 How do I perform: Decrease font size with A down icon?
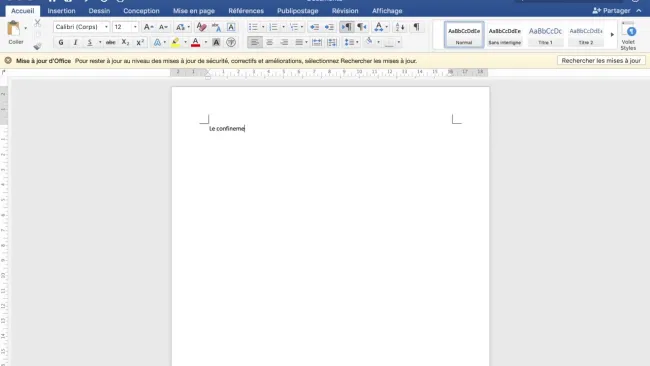(x=163, y=27)
